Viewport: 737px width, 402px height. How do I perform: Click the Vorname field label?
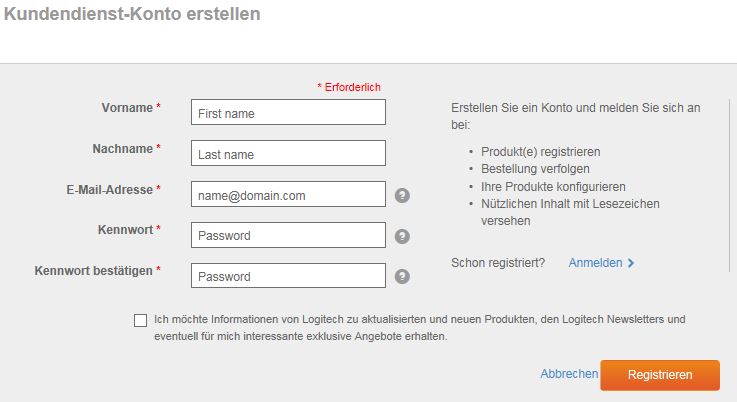click(x=127, y=108)
